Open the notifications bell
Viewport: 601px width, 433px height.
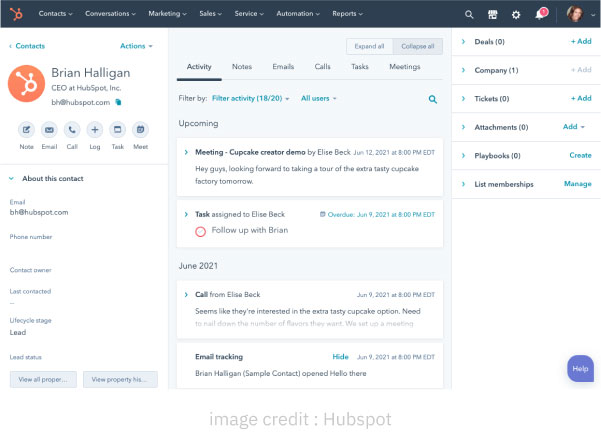pos(540,14)
